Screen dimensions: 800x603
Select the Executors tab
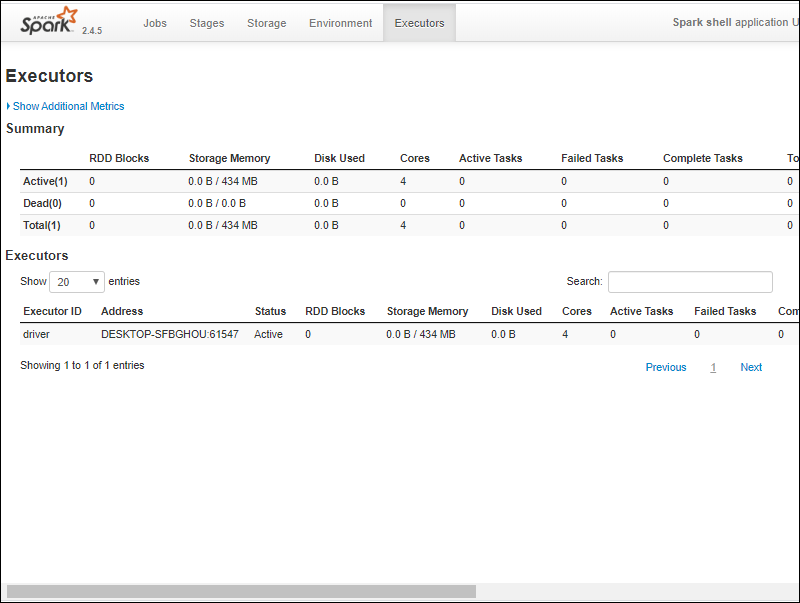(419, 23)
